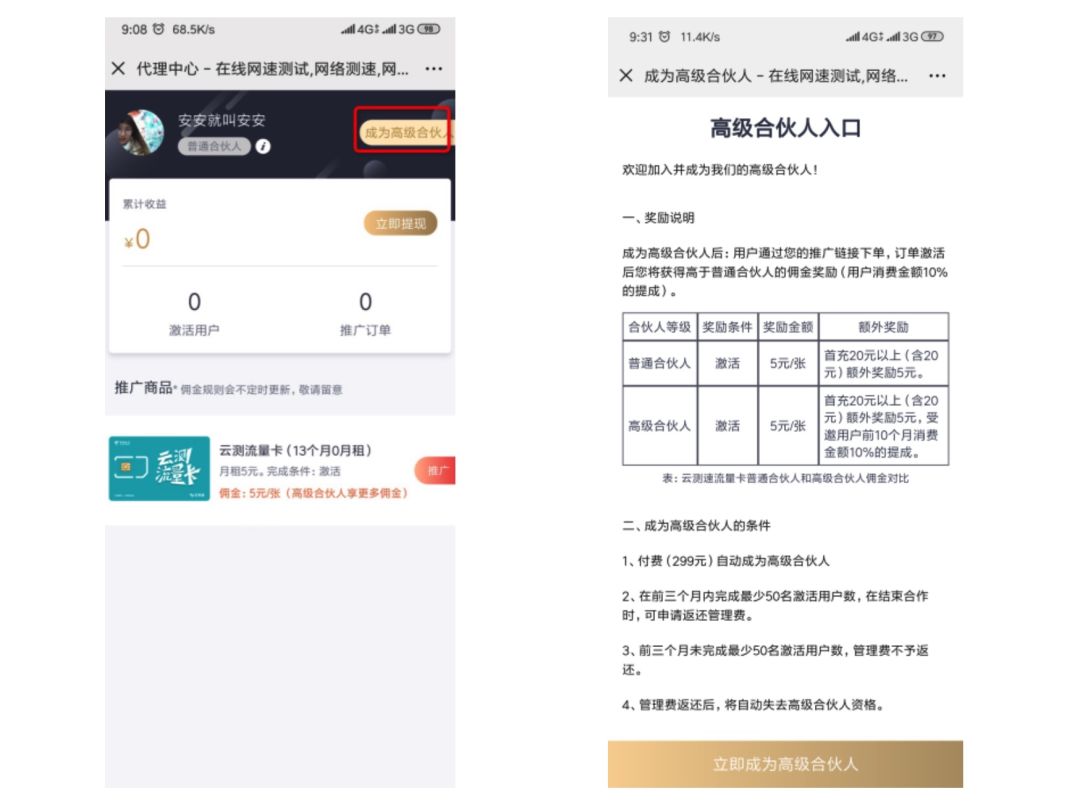This screenshot has width=1080, height=807.
Task: Select the 普通合伙人 row cell in the table
Action: (x=659, y=363)
